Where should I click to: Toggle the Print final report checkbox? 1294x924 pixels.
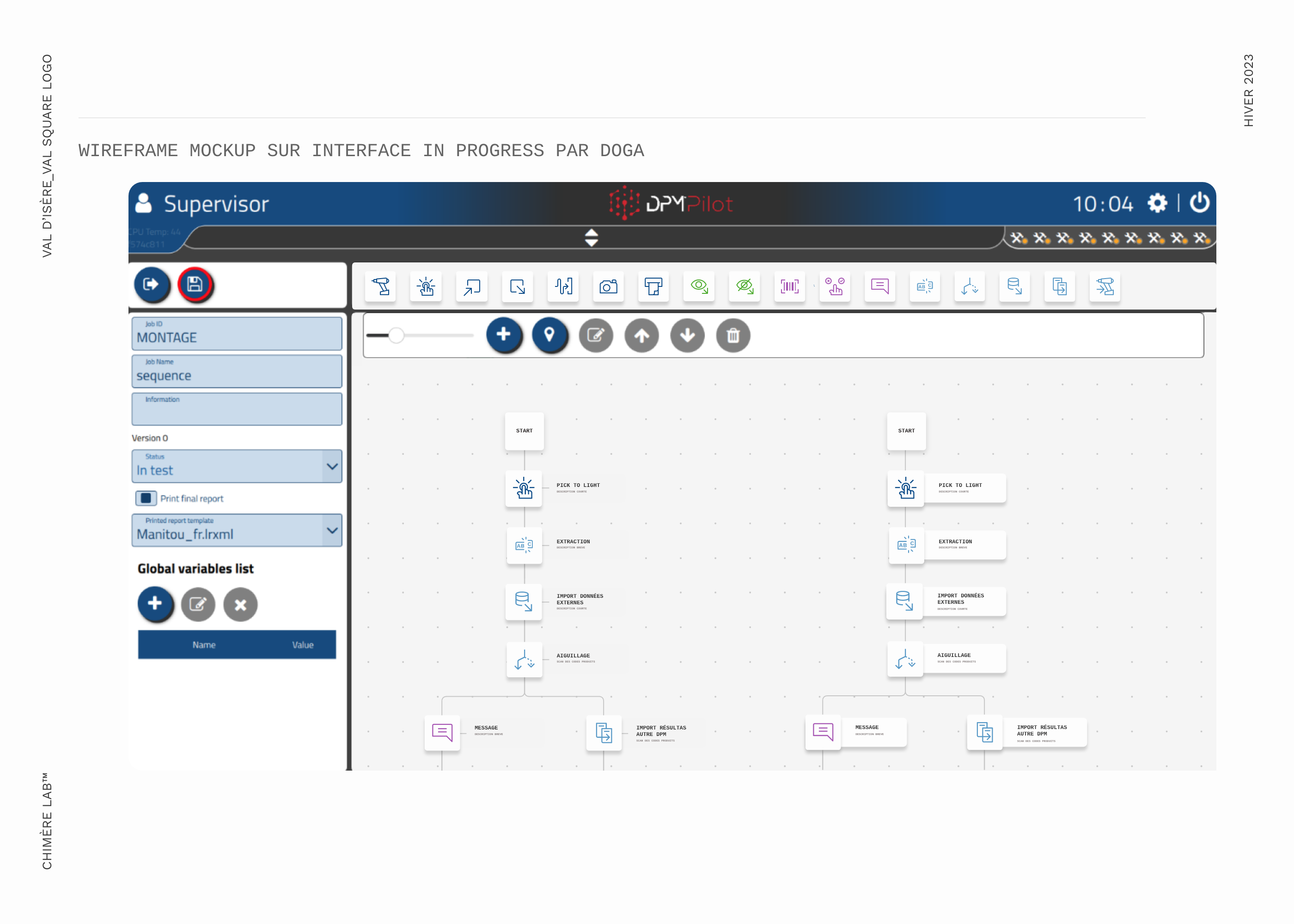(x=146, y=498)
